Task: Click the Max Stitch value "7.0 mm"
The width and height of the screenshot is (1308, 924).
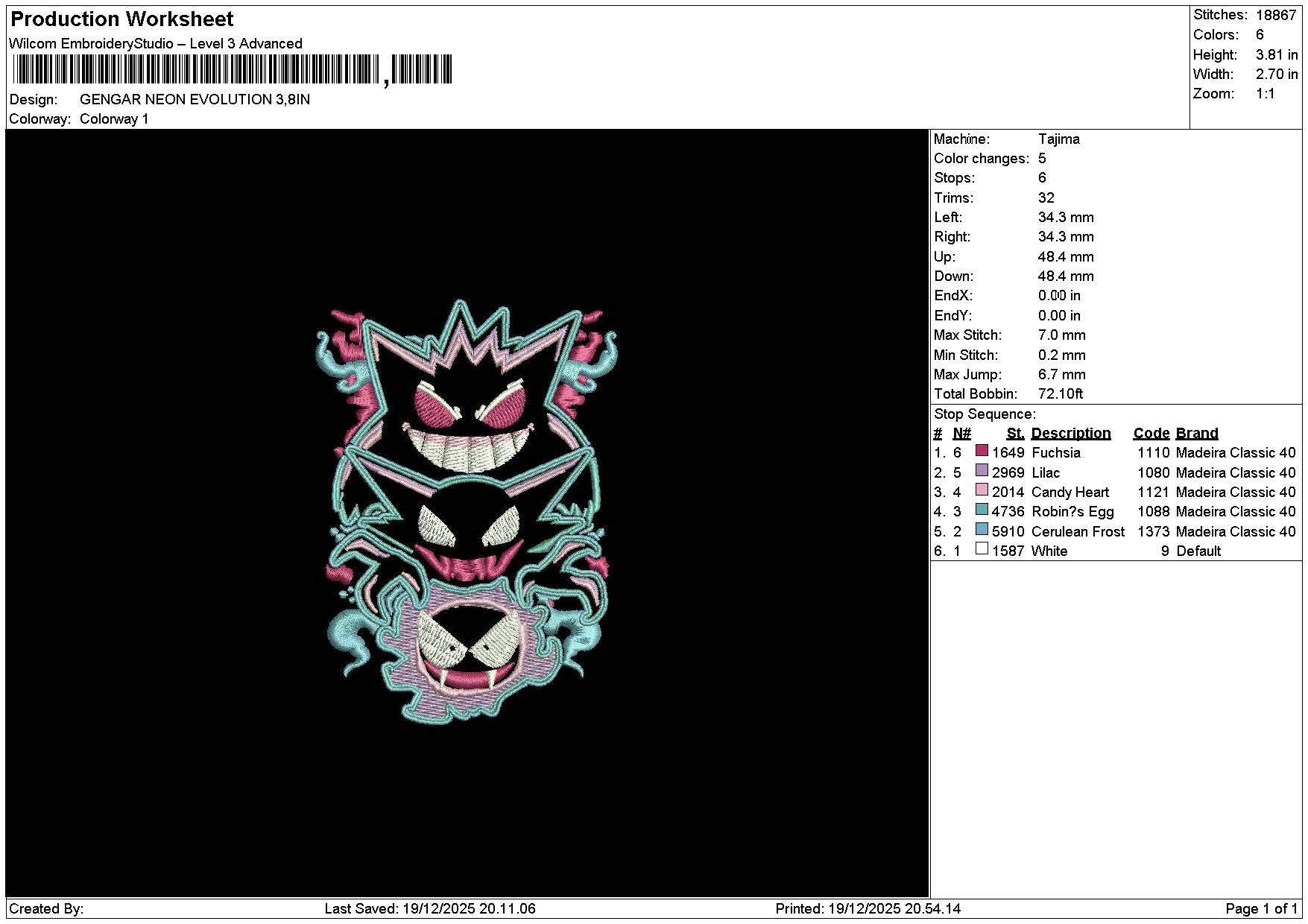Action: pyautogui.click(x=1062, y=335)
